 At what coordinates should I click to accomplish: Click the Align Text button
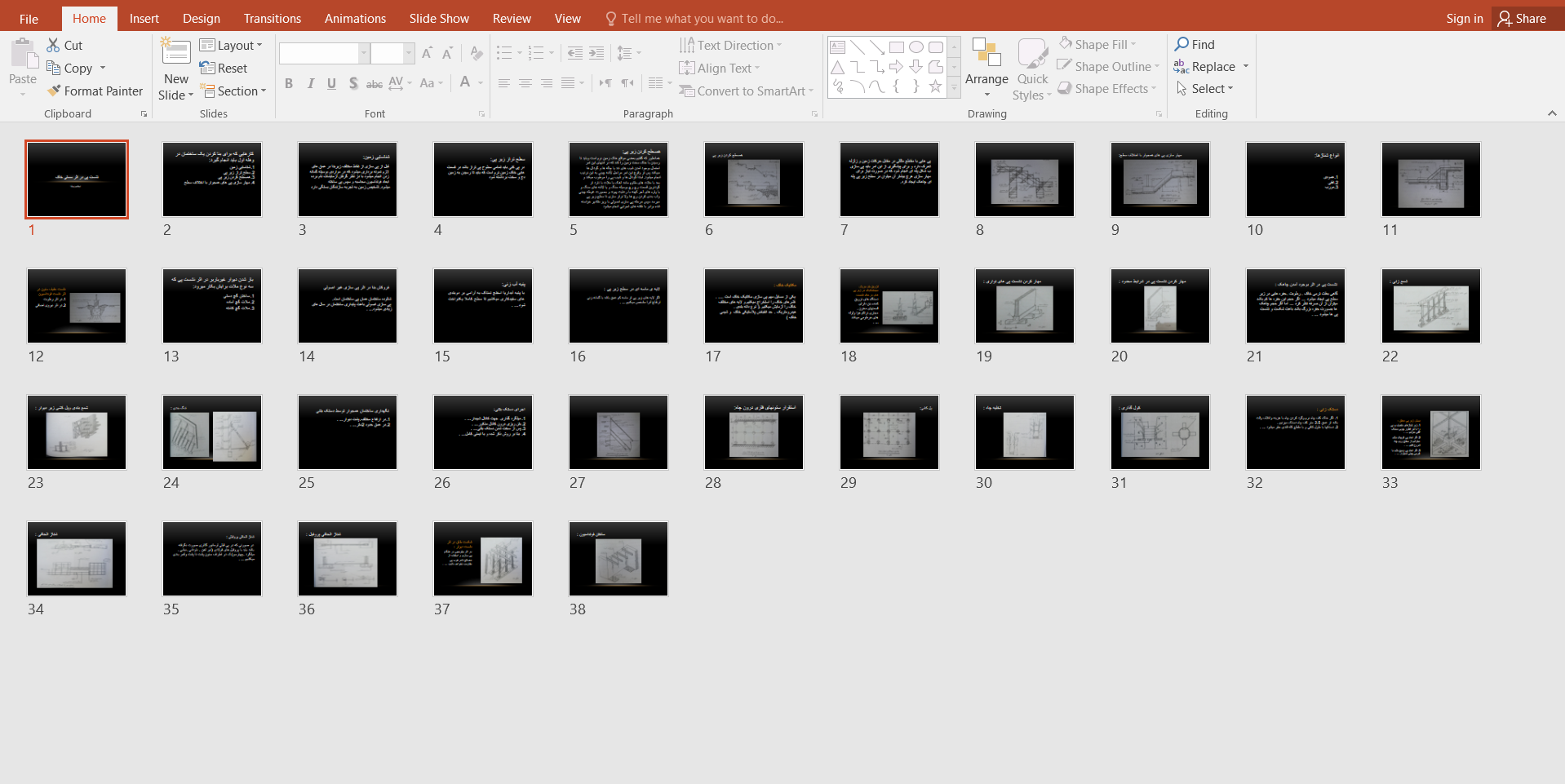(720, 68)
